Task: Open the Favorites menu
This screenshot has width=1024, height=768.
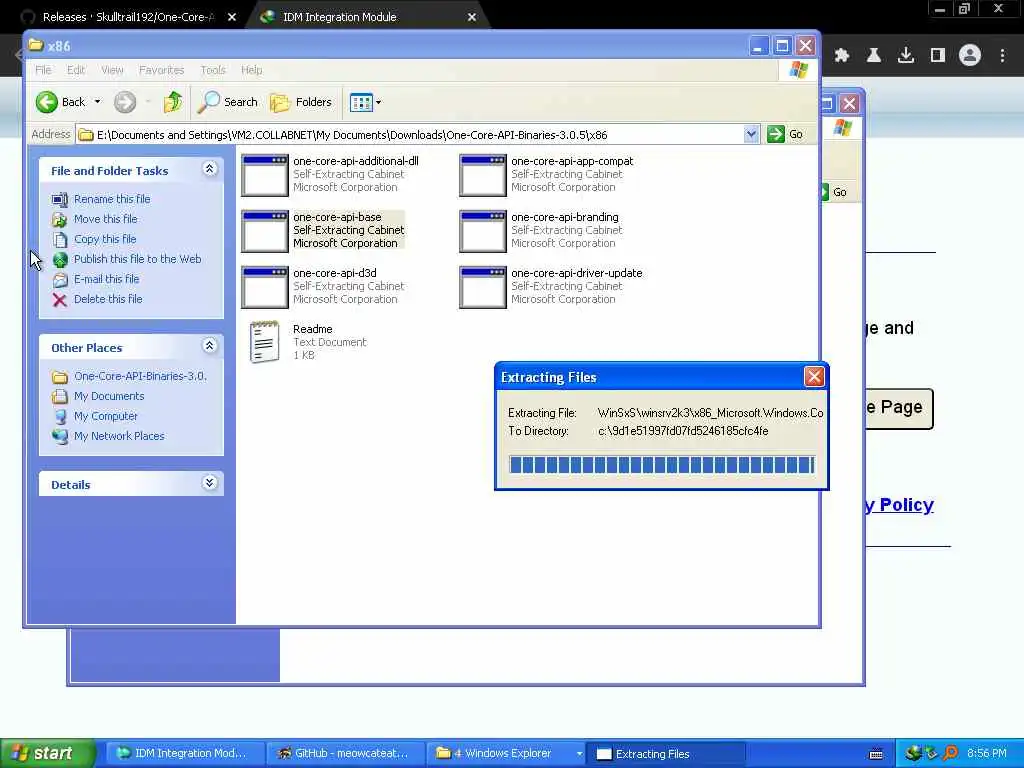Action: click(161, 70)
